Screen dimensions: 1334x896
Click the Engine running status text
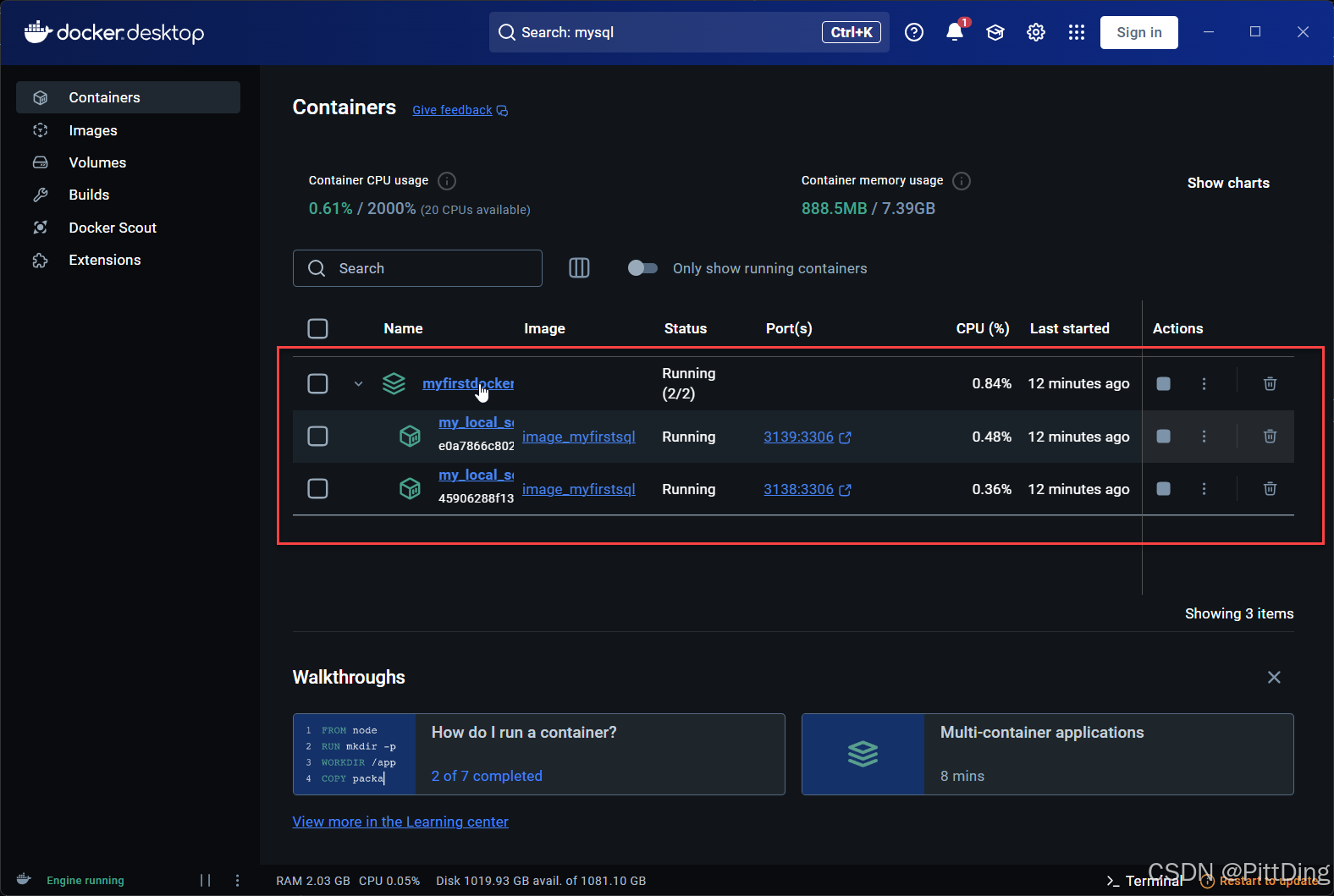coord(85,881)
